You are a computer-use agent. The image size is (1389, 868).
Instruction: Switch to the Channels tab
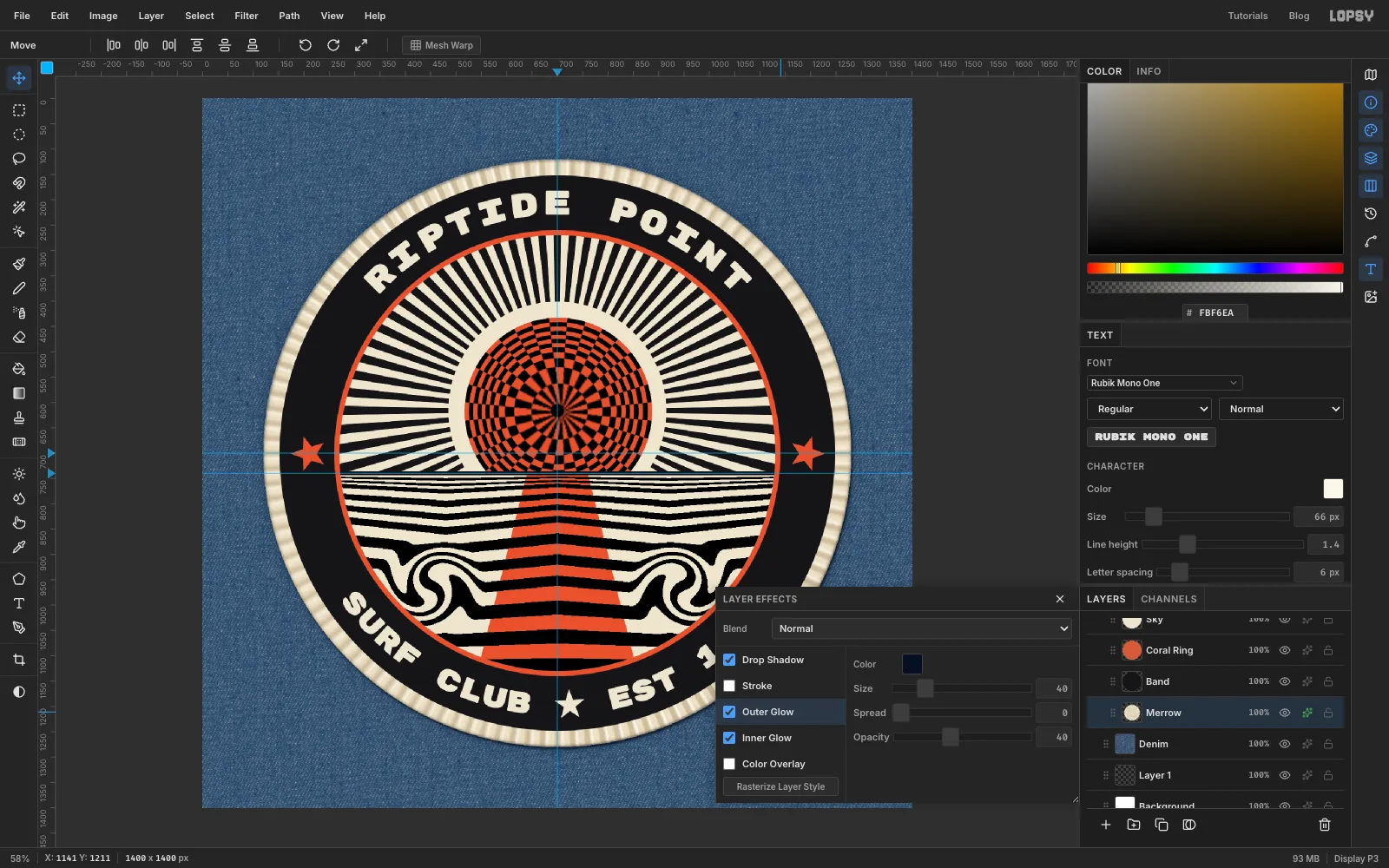click(1168, 599)
